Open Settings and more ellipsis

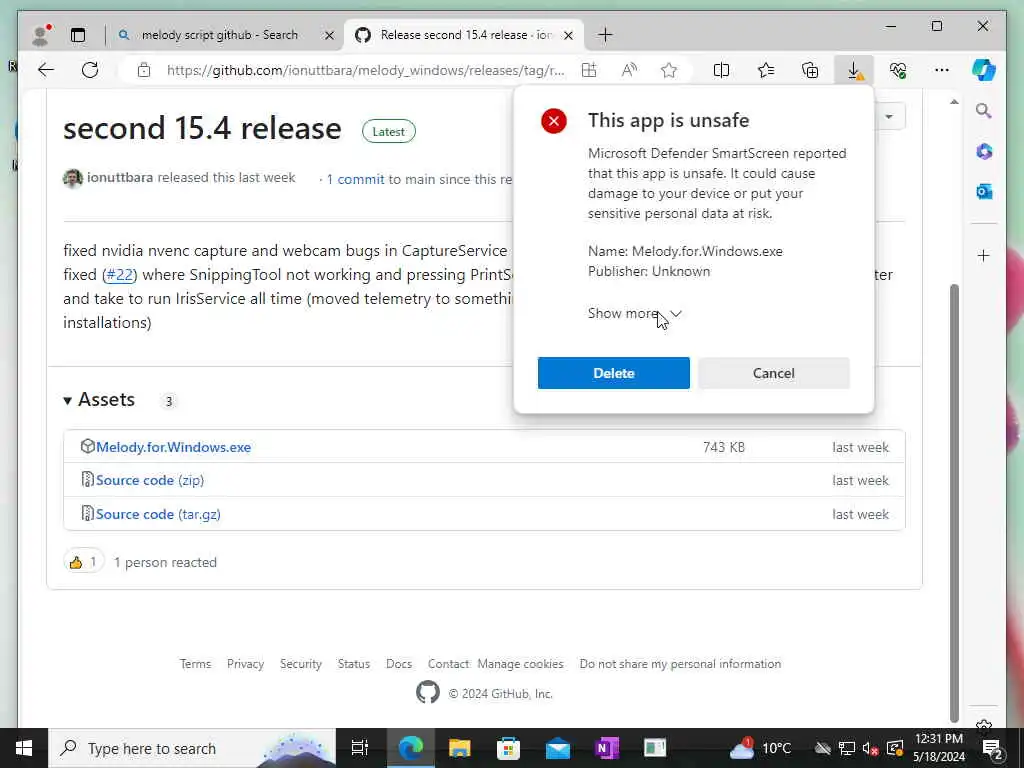tap(942, 70)
